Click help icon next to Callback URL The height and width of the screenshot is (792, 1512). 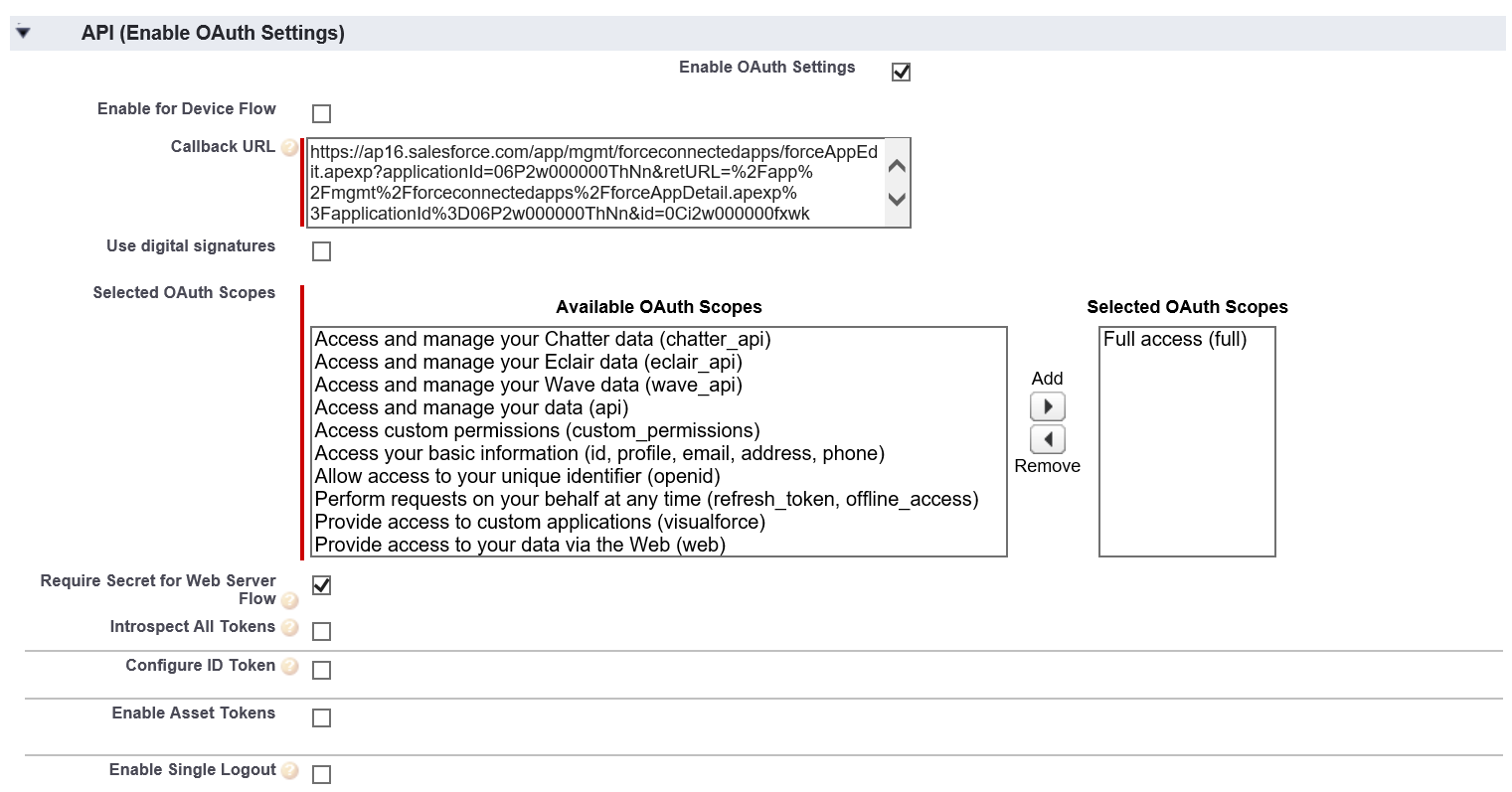(289, 148)
